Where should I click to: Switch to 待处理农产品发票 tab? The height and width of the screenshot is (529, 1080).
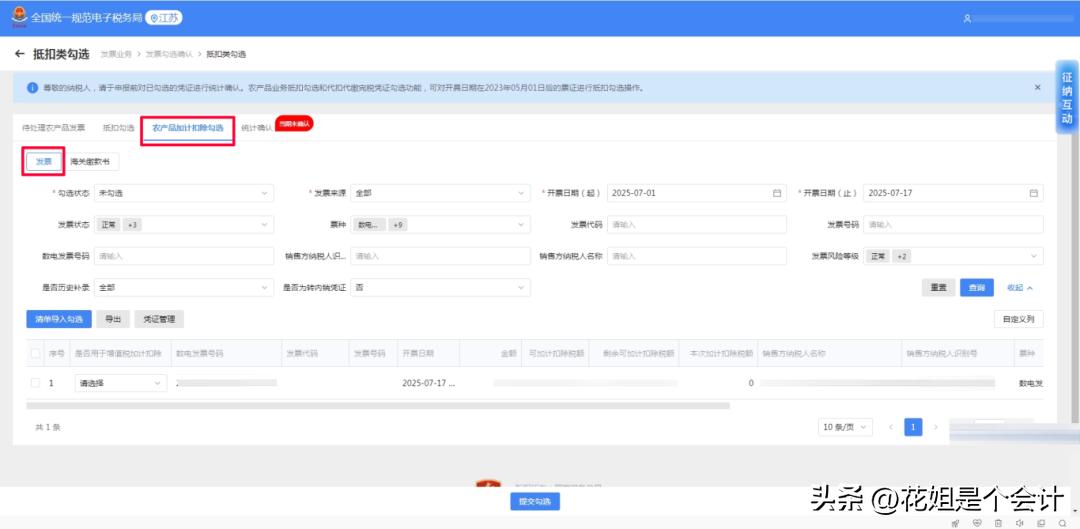tap(54, 128)
